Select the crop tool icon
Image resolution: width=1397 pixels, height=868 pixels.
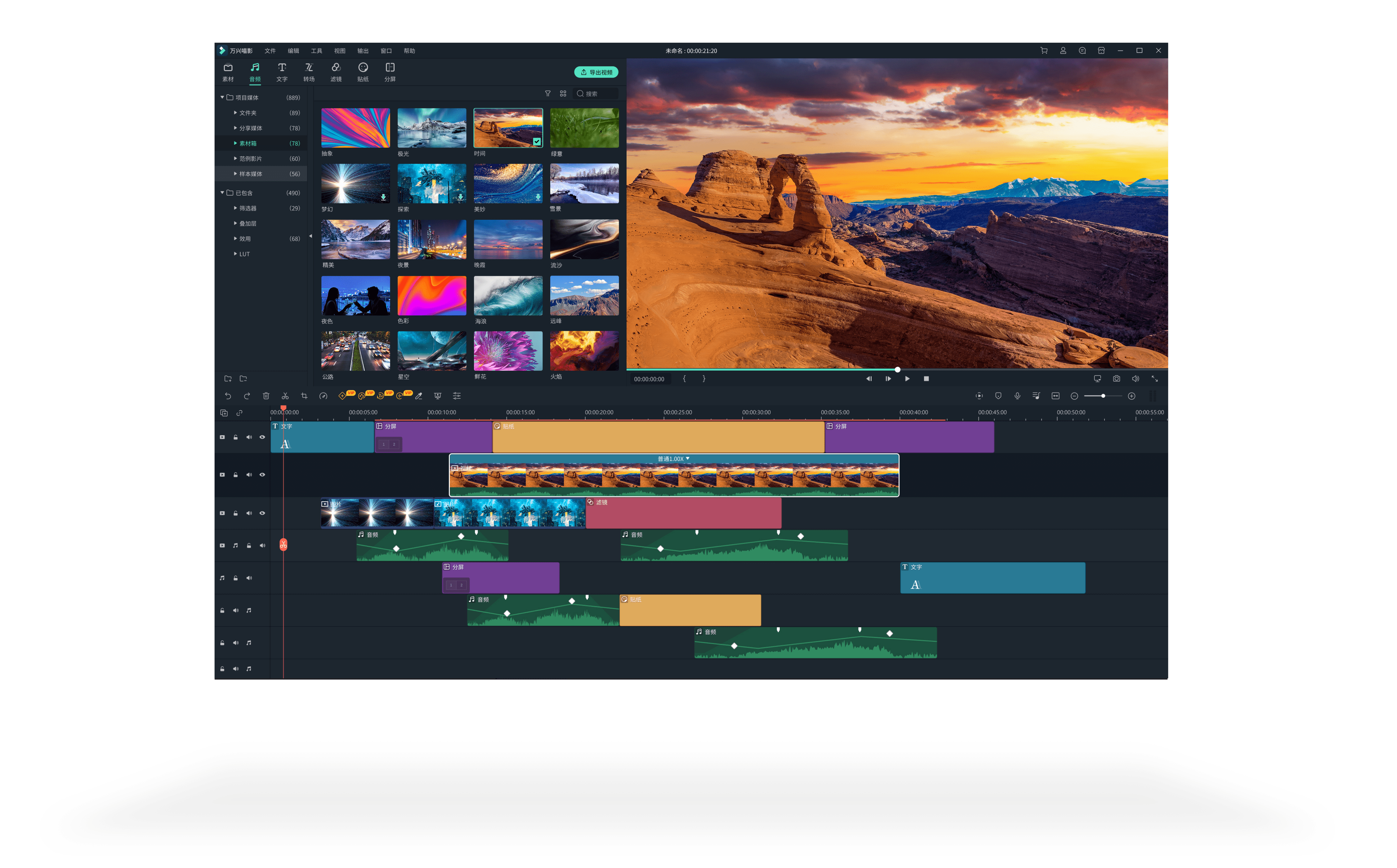coord(304,396)
